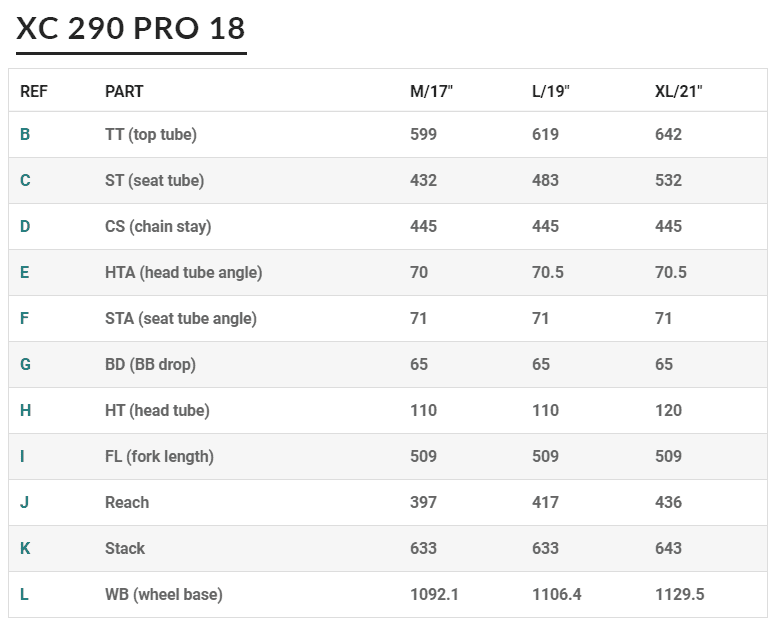Screen dimensions: 779x629
Task: Click the XC 290 PRO 18 heading
Action: 131,27
